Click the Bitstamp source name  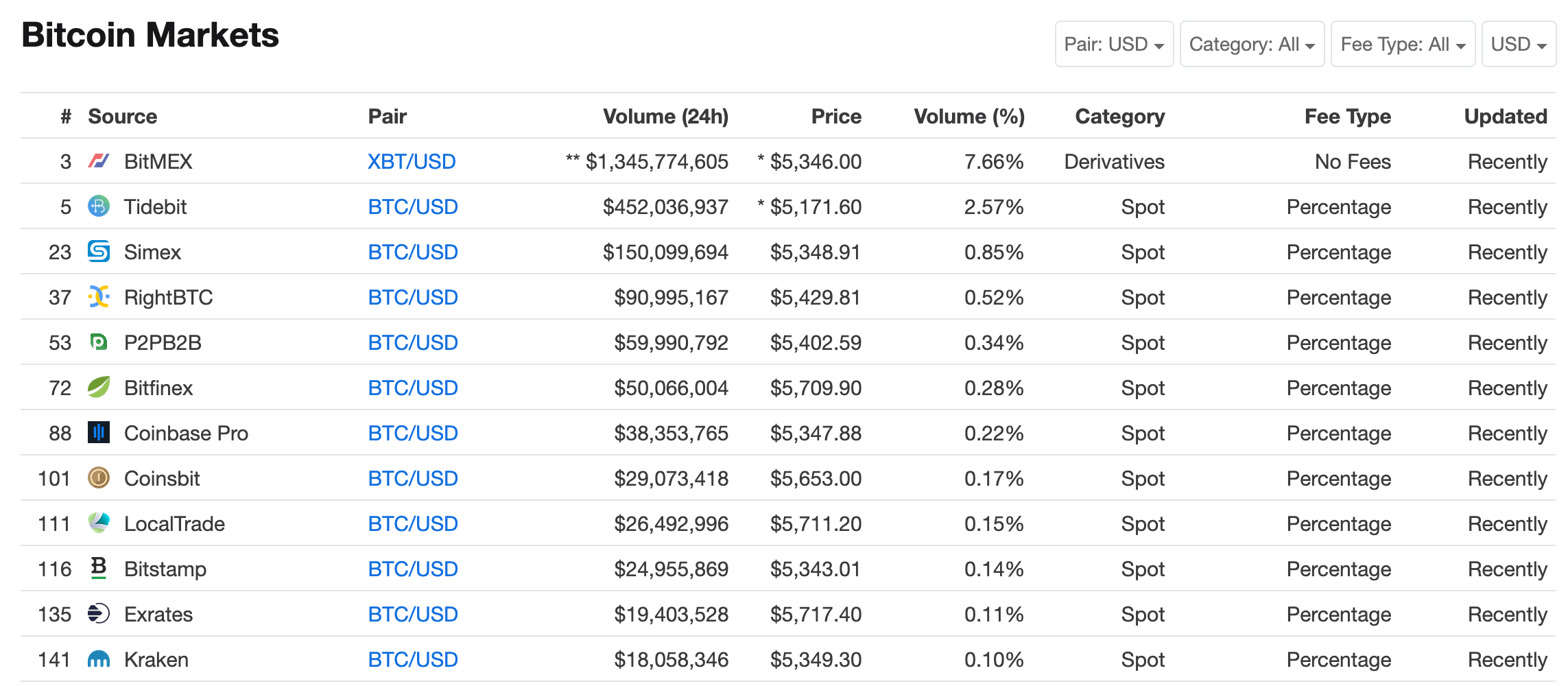point(165,569)
